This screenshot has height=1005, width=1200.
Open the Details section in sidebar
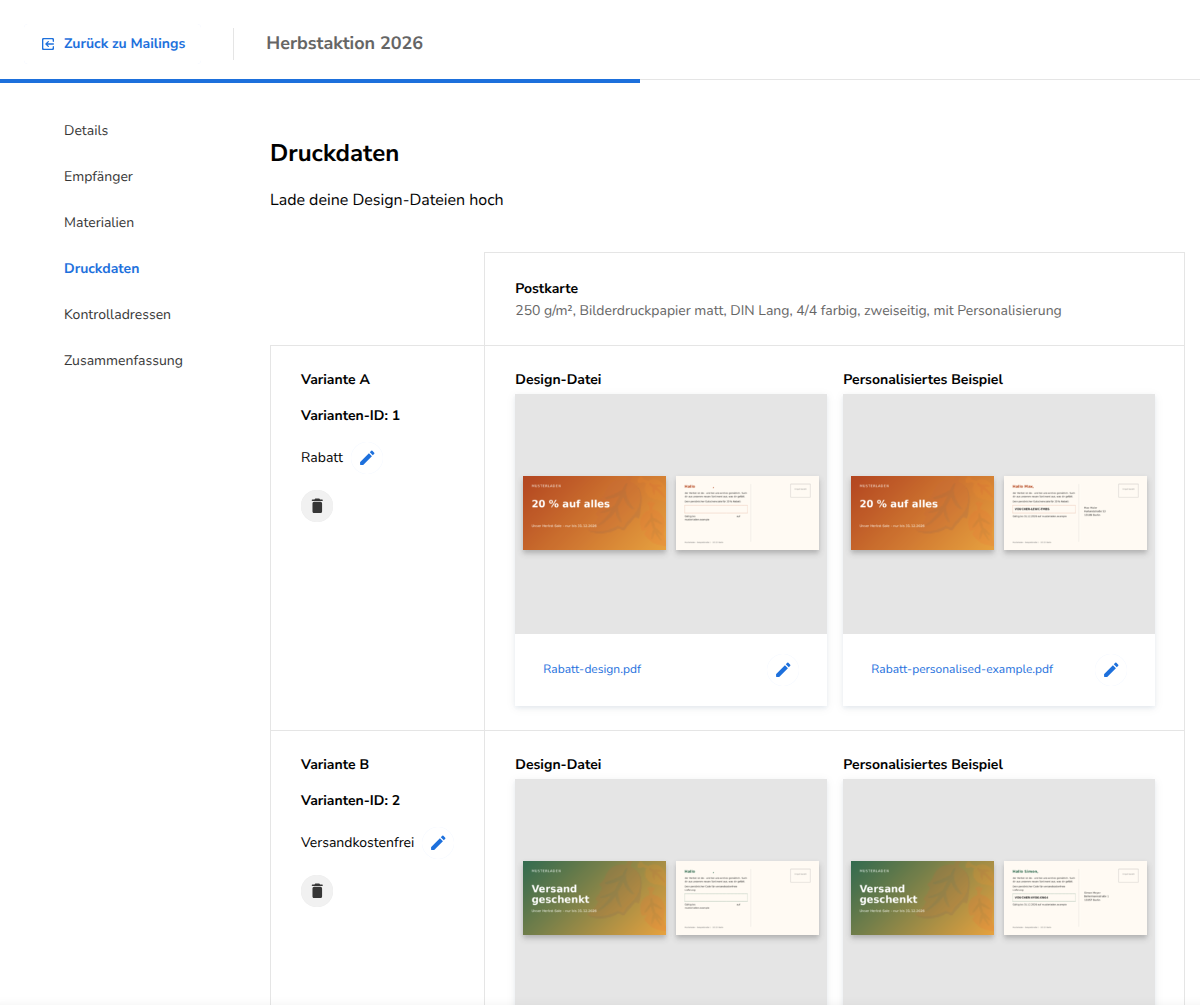tap(86, 131)
